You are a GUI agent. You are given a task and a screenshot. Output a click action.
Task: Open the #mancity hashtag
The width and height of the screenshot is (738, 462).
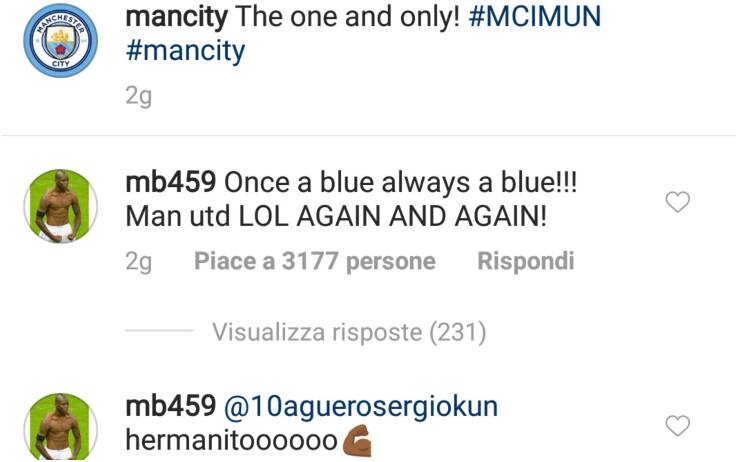(185, 51)
